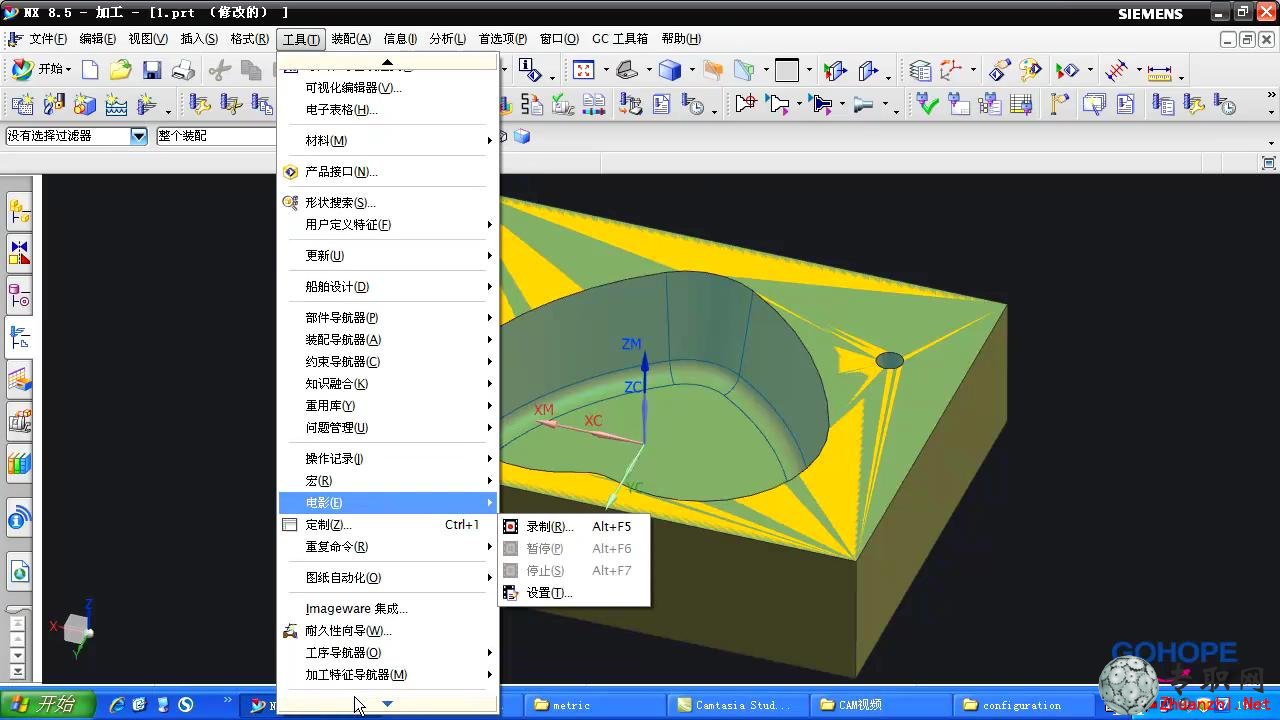
Task: Choose 形状搜索(S)... menu entry
Action: click(x=388, y=203)
